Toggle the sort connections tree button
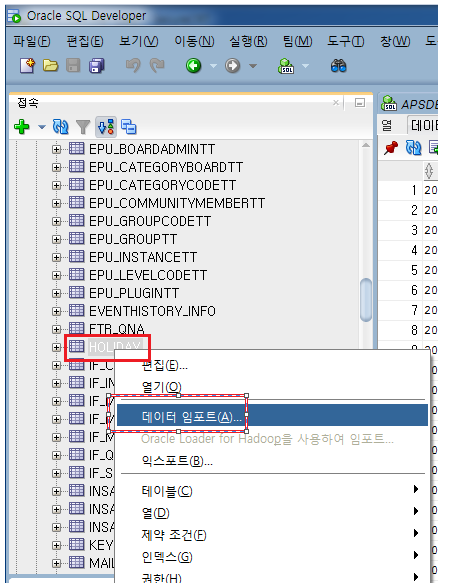Screen dimensions: 450x583 pyautogui.click(x=106, y=126)
